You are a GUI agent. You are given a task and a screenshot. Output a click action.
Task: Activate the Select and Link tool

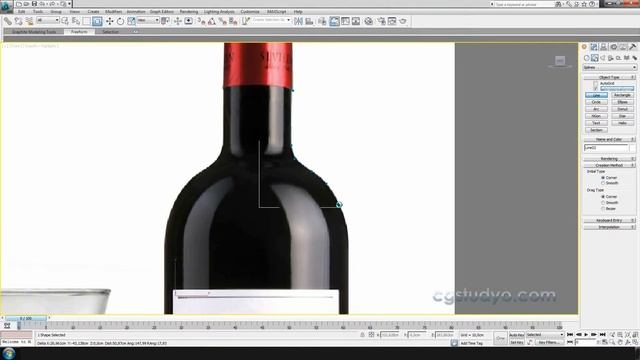point(7,21)
